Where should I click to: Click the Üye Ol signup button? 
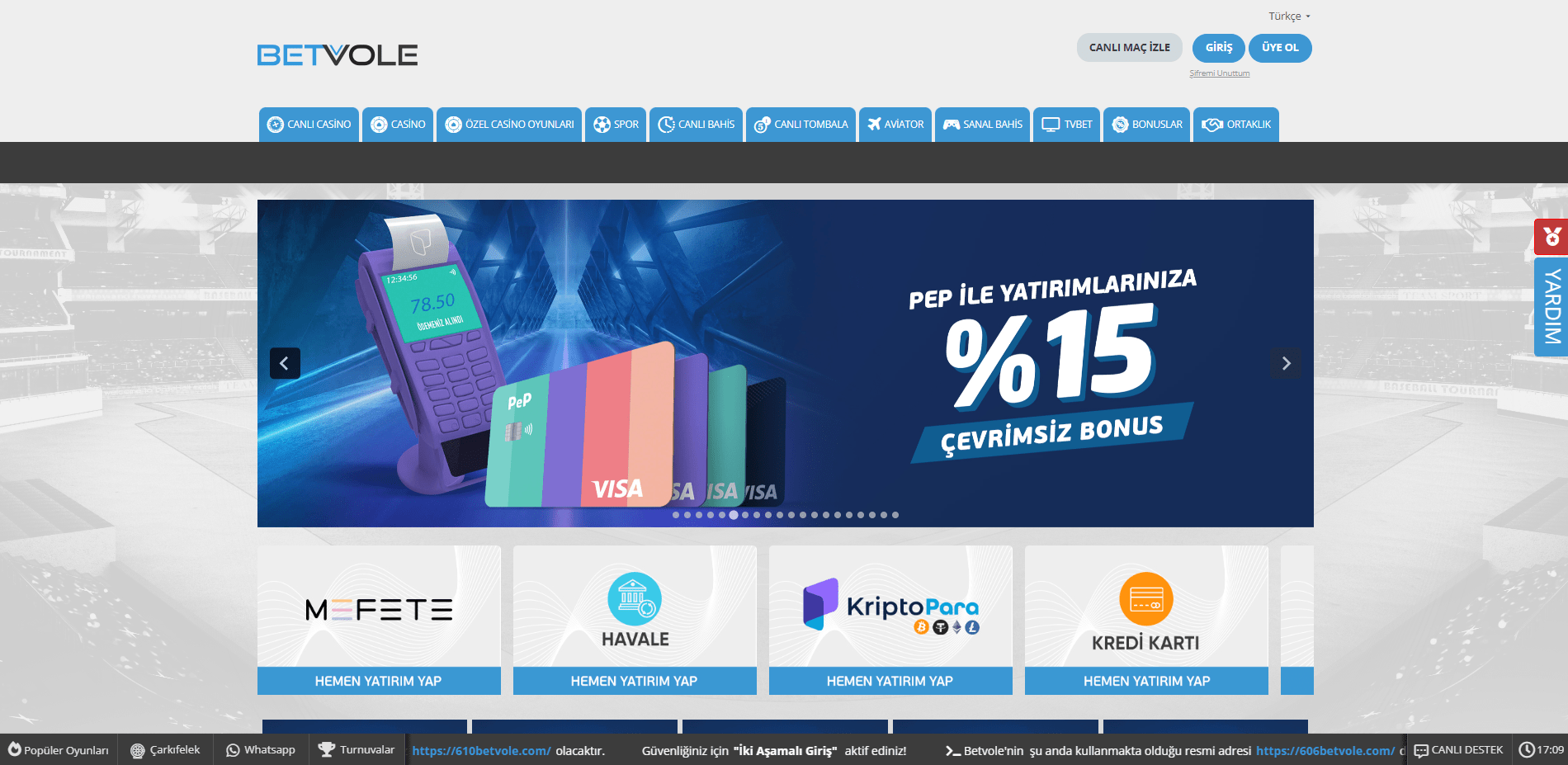pyautogui.click(x=1280, y=48)
